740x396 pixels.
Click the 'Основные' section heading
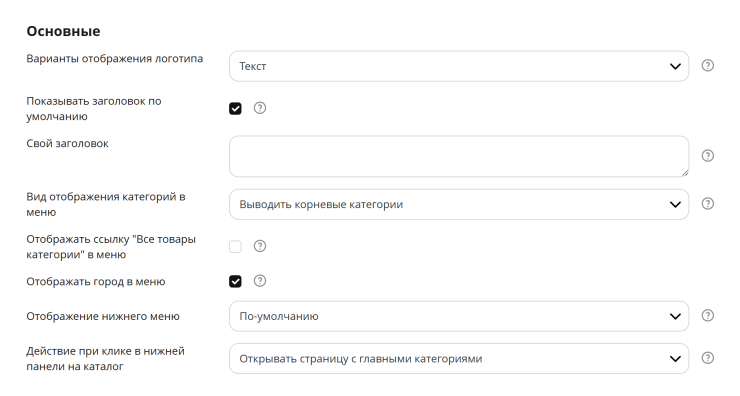point(63,31)
